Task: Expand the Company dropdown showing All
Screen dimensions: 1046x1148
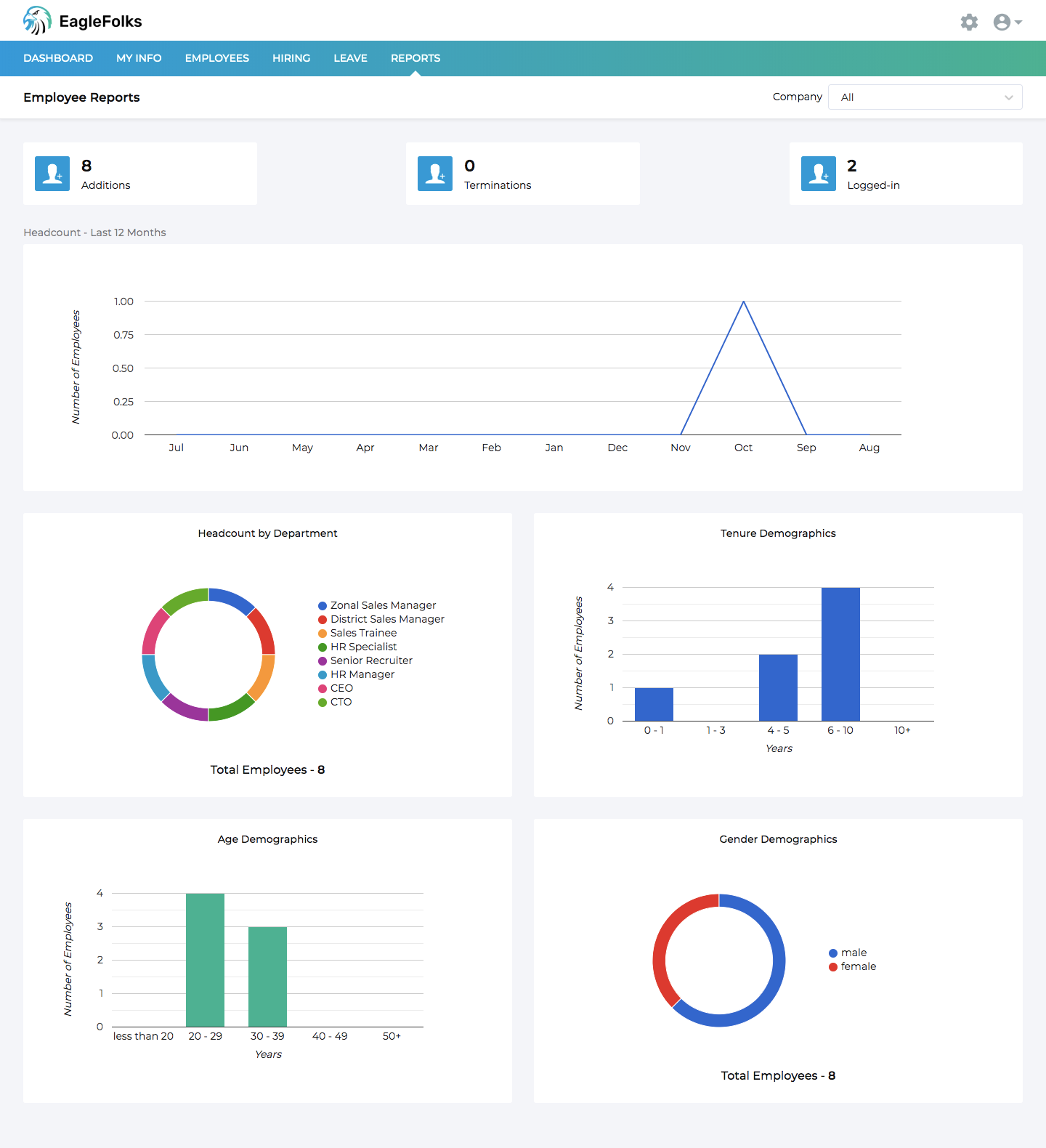Action: (925, 97)
